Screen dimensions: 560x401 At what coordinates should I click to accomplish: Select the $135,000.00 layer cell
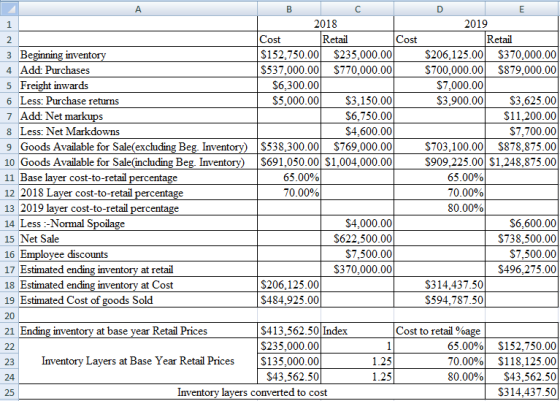point(289,361)
